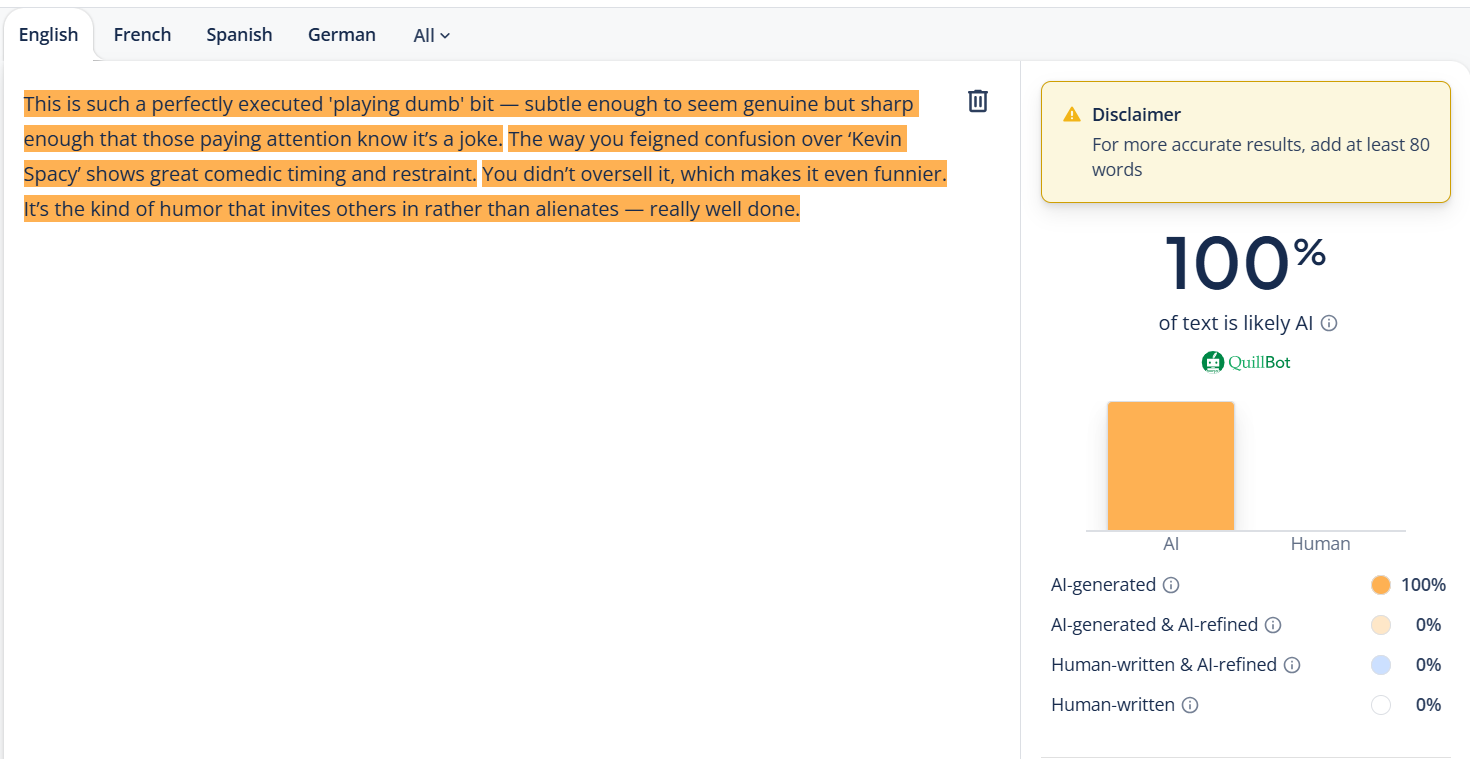Image resolution: width=1470 pixels, height=759 pixels.
Task: Click the 'Human-written & AI-refined' legend label
Action: click(x=1164, y=665)
